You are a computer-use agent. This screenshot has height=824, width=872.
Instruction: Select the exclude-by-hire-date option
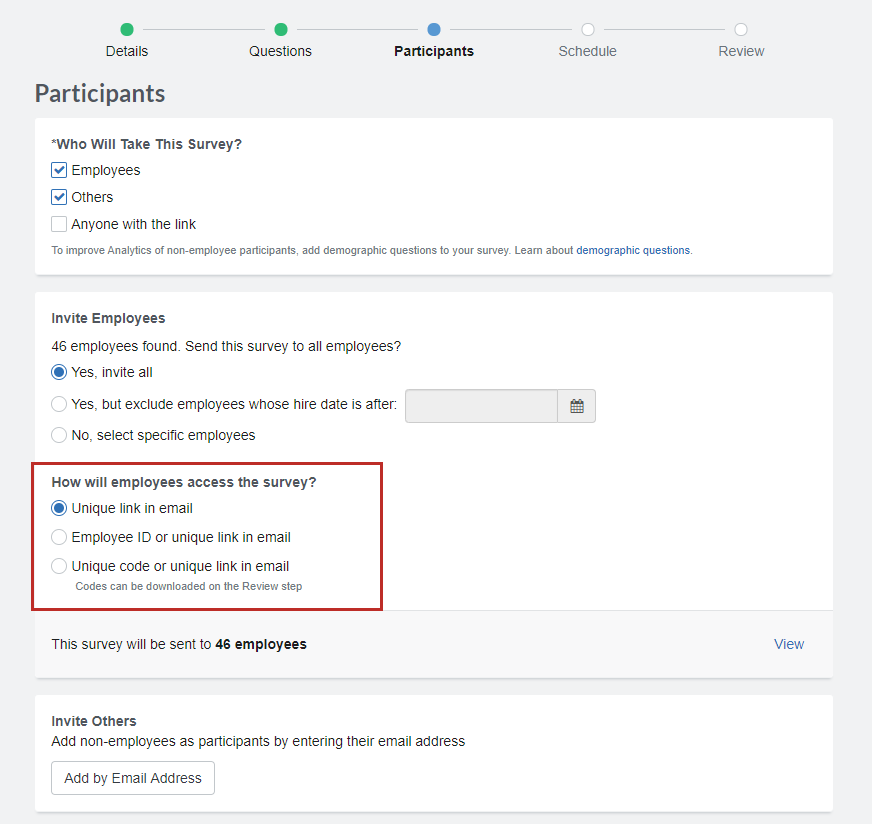click(58, 404)
